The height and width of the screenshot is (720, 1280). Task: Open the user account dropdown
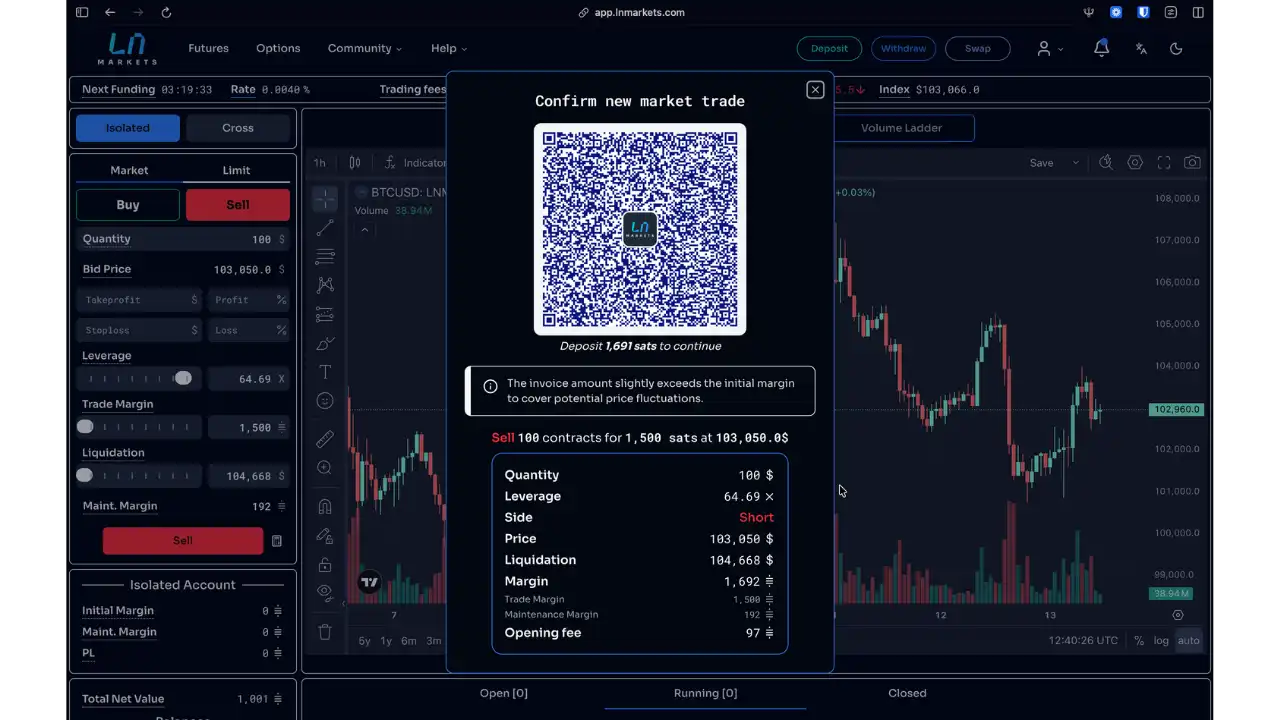pos(1049,48)
